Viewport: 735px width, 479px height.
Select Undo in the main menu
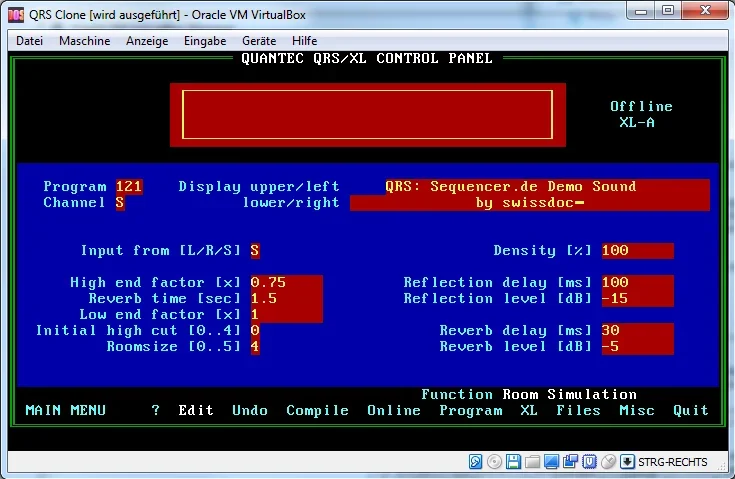pyautogui.click(x=250, y=410)
